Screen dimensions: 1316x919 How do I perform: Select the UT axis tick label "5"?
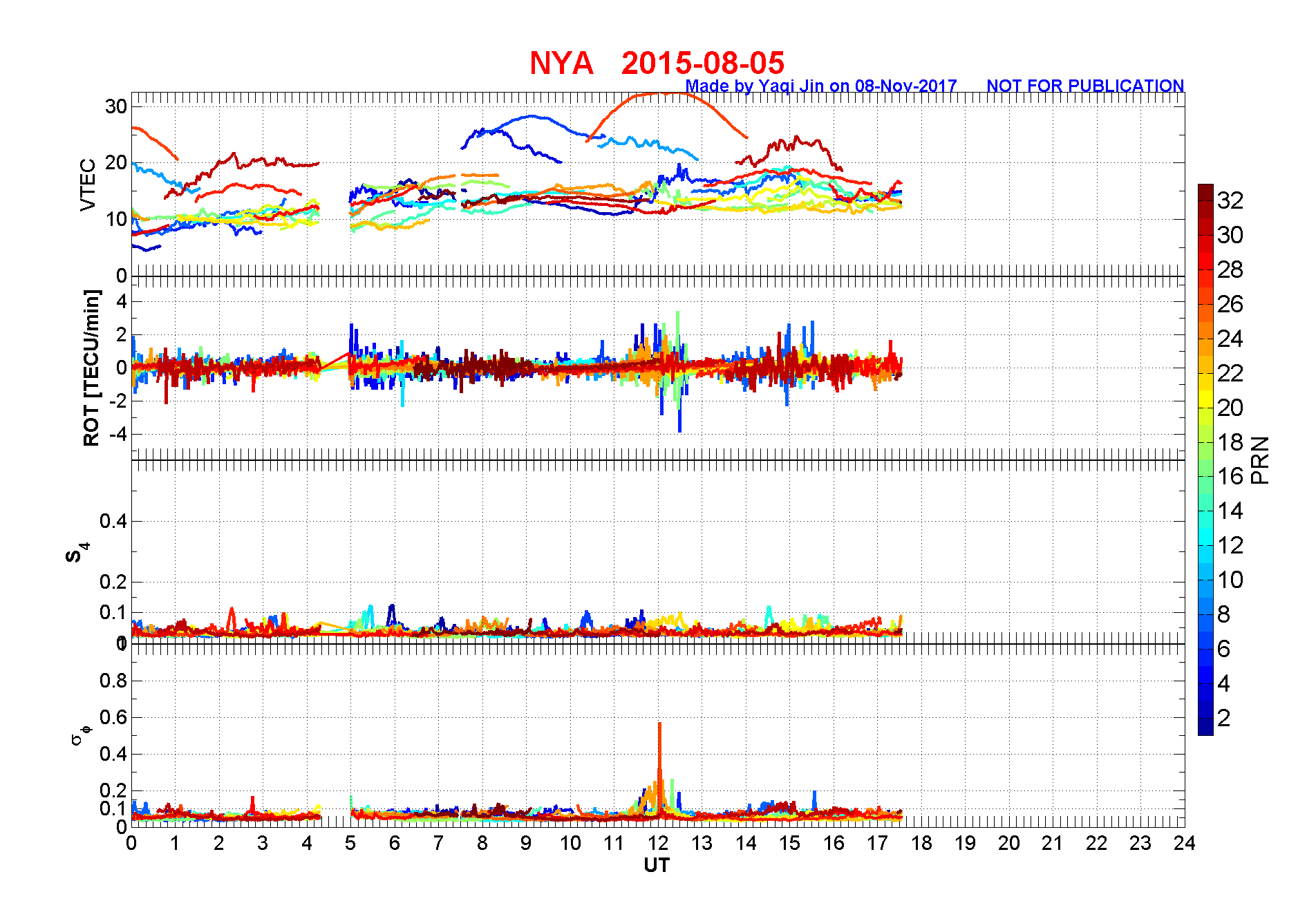coord(350,844)
